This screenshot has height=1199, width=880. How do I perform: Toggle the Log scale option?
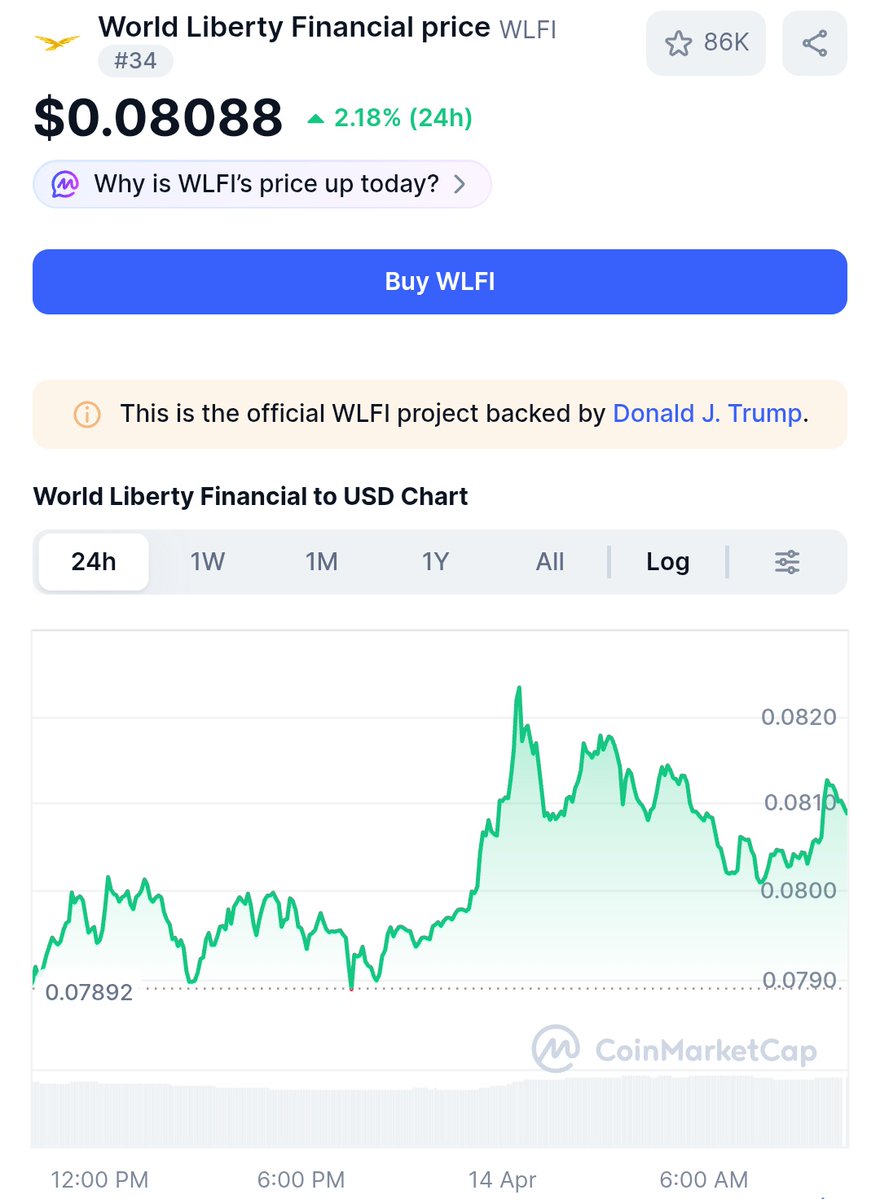click(667, 562)
